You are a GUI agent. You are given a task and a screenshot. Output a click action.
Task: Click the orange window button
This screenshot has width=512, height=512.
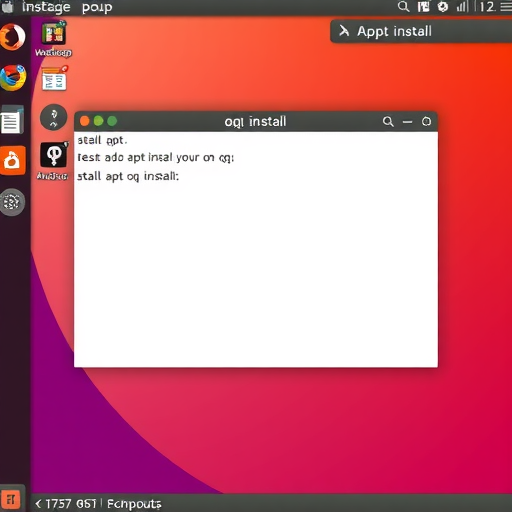click(x=85, y=121)
